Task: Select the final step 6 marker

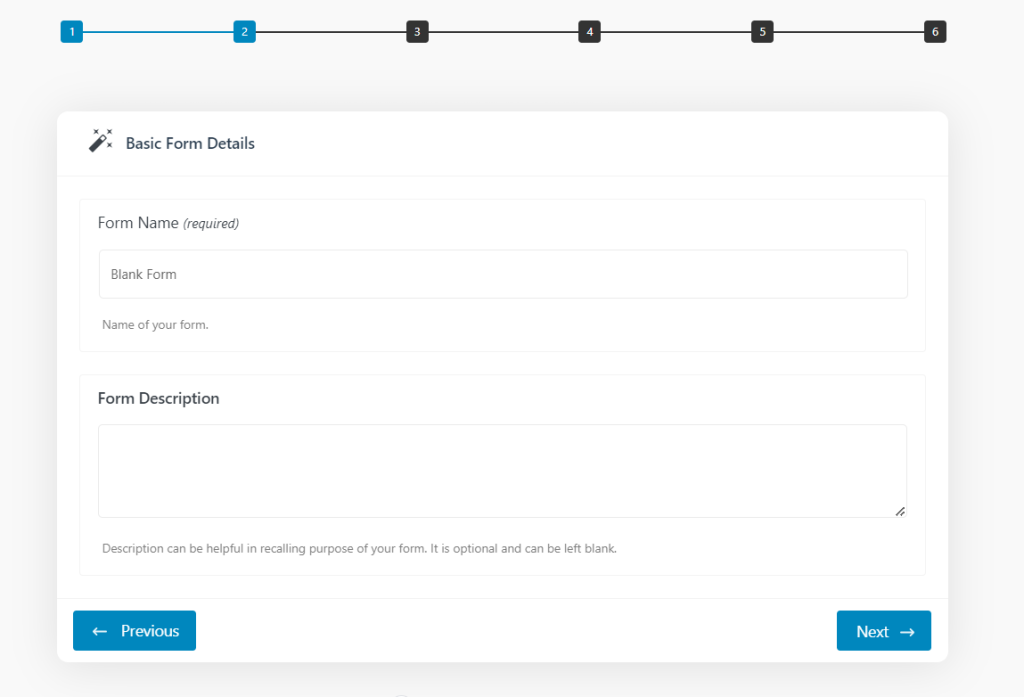Action: pos(934,31)
